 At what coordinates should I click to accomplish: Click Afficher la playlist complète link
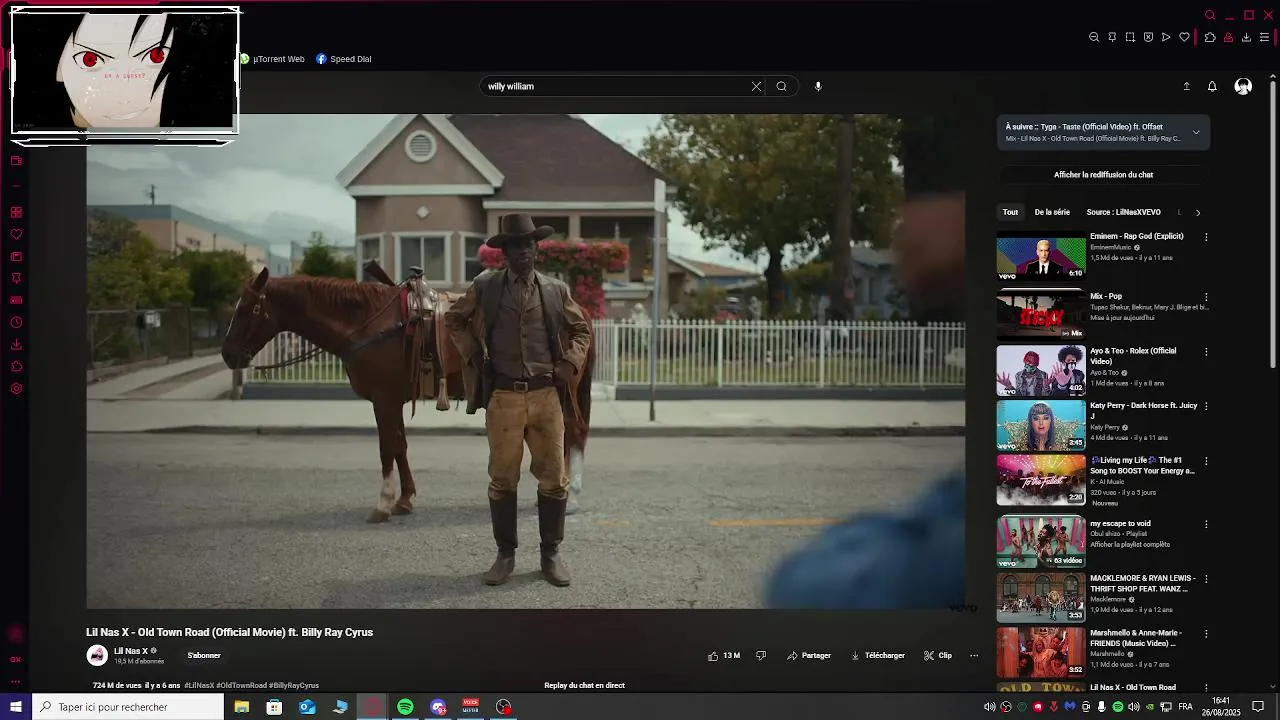[1130, 545]
